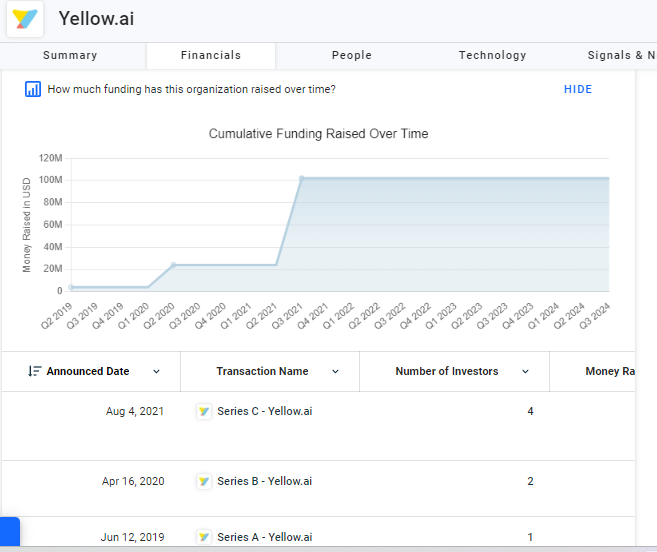The height and width of the screenshot is (552, 657).
Task: Click the Jun 12, 2019 date cell
Action: pos(132,537)
